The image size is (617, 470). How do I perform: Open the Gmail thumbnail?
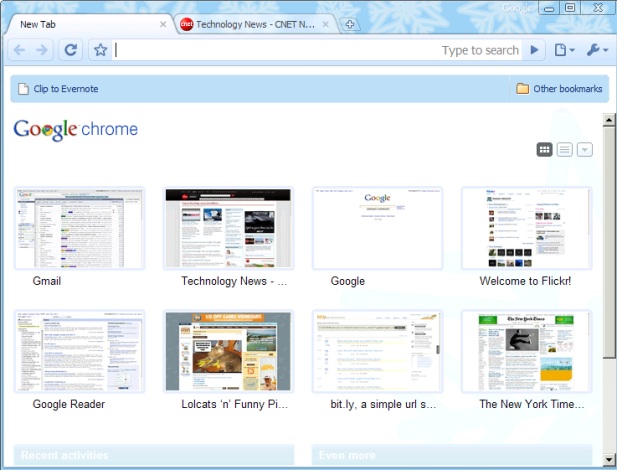[x=79, y=228]
